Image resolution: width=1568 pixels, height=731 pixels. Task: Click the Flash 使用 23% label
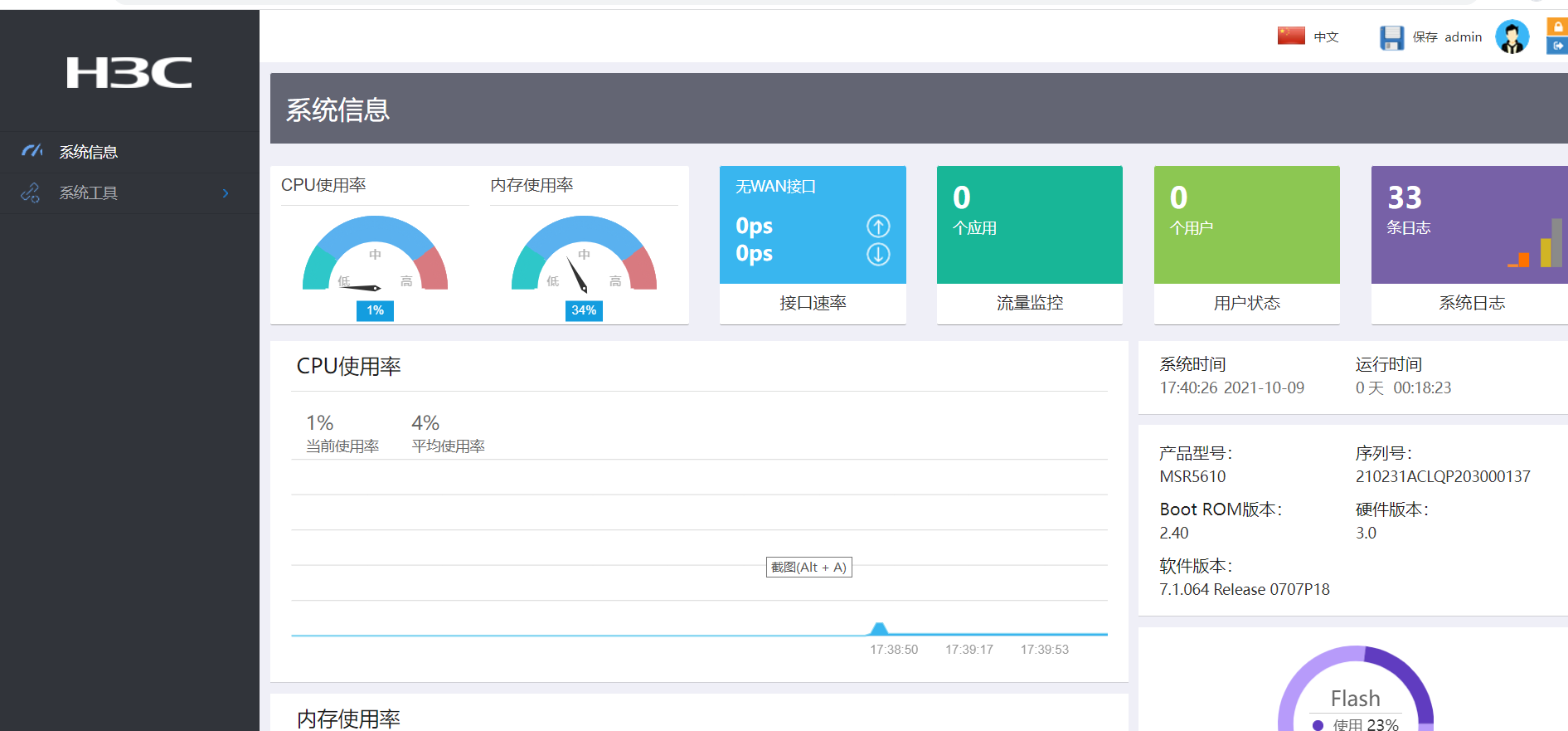1365,724
